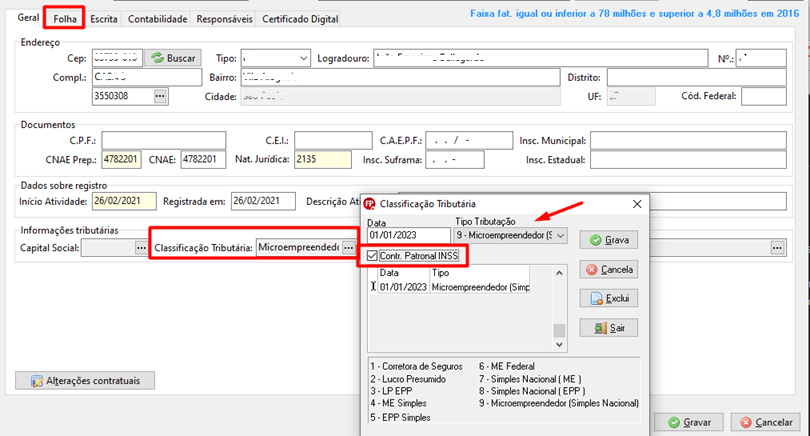810x436 pixels.
Task: Click the Insc. Municipal field
Action: tap(689, 141)
